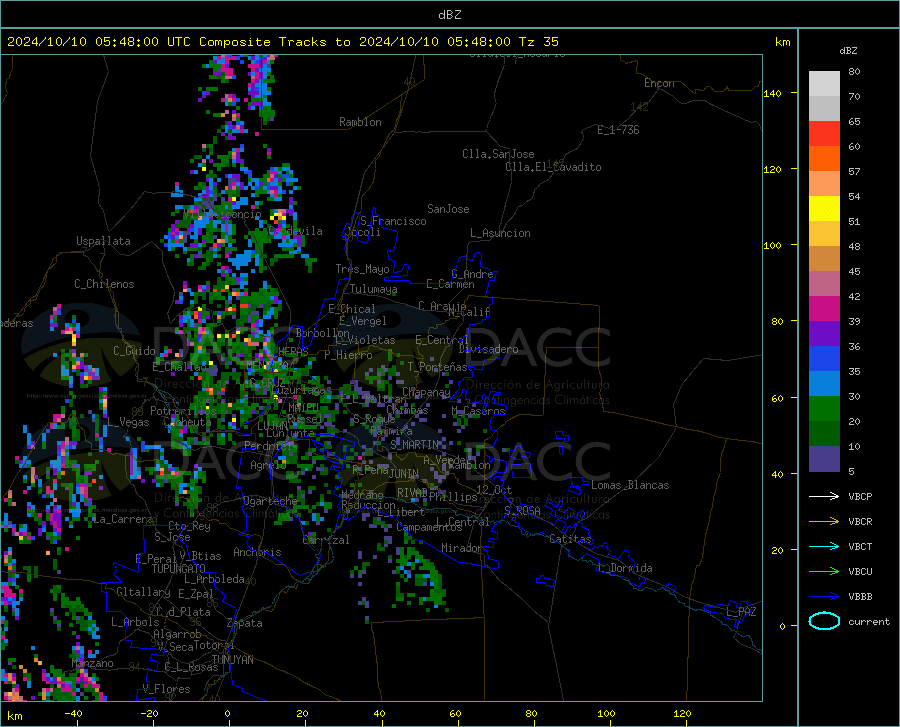Screen dimensions: 900x727
Task: Click the blue VBBB arrow legend icon
Action: pos(824,597)
